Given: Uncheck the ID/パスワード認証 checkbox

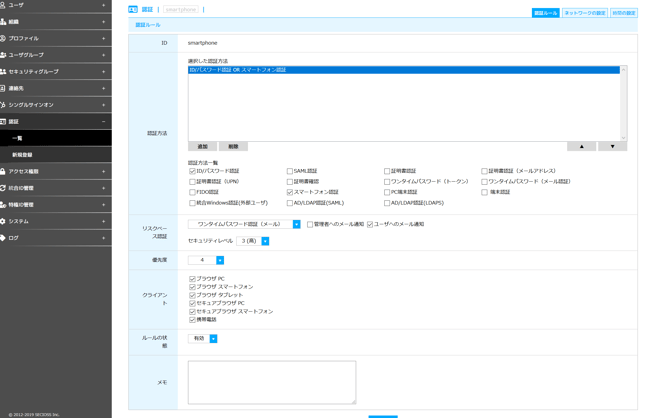Looking at the screenshot, I should [x=192, y=171].
